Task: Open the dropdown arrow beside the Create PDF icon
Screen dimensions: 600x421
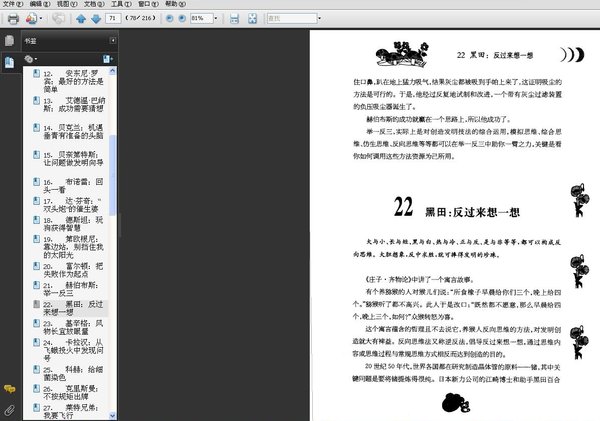Action: [41, 18]
